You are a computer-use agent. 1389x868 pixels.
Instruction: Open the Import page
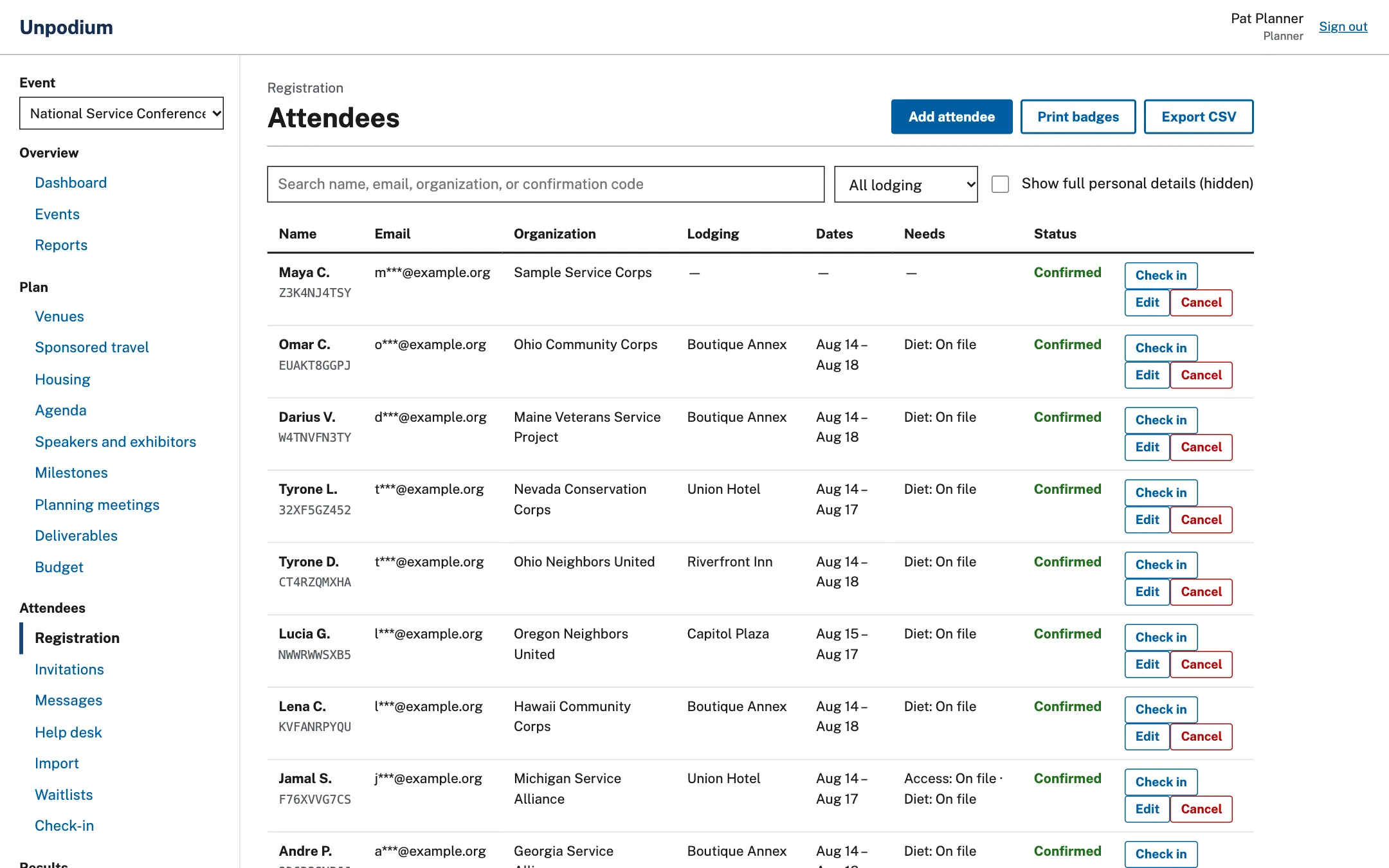57,763
